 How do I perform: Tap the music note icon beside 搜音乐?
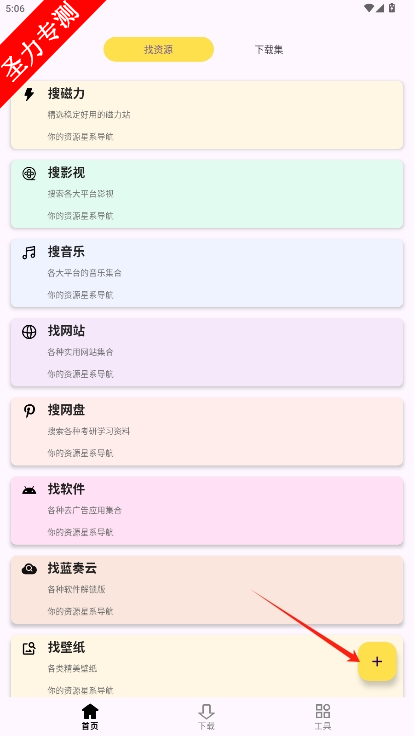click(x=29, y=253)
